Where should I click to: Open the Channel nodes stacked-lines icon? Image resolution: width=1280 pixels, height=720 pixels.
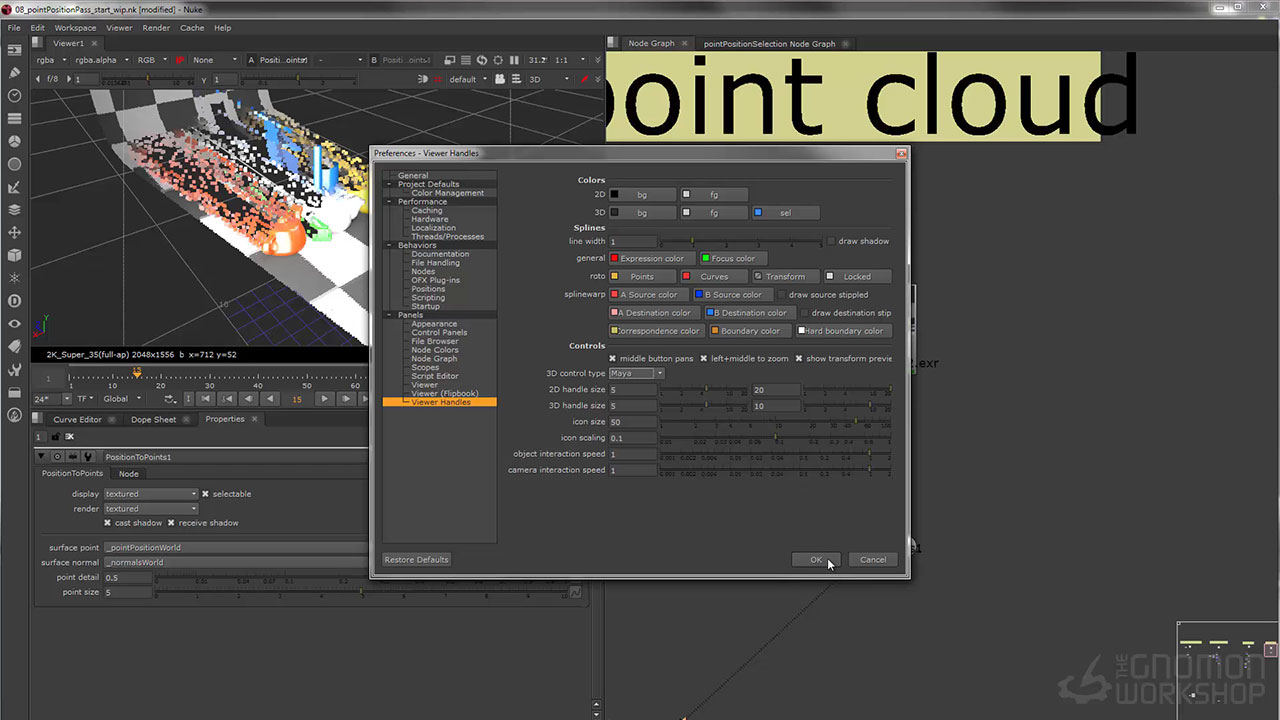tap(14, 119)
